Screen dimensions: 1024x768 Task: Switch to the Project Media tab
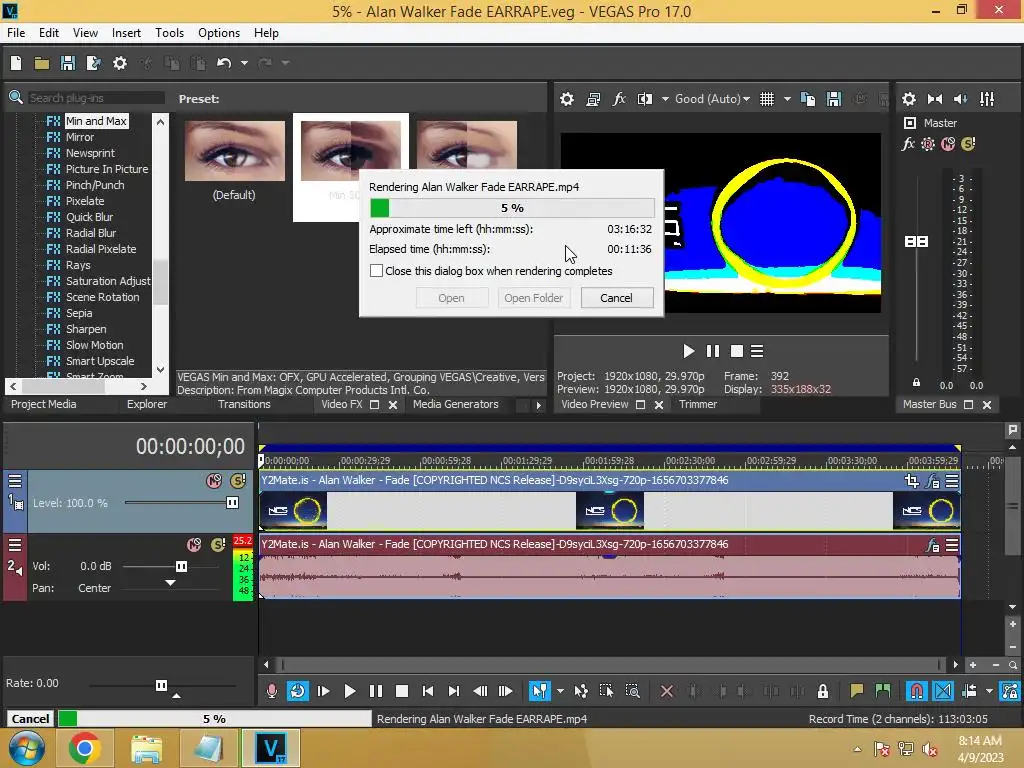pos(44,404)
